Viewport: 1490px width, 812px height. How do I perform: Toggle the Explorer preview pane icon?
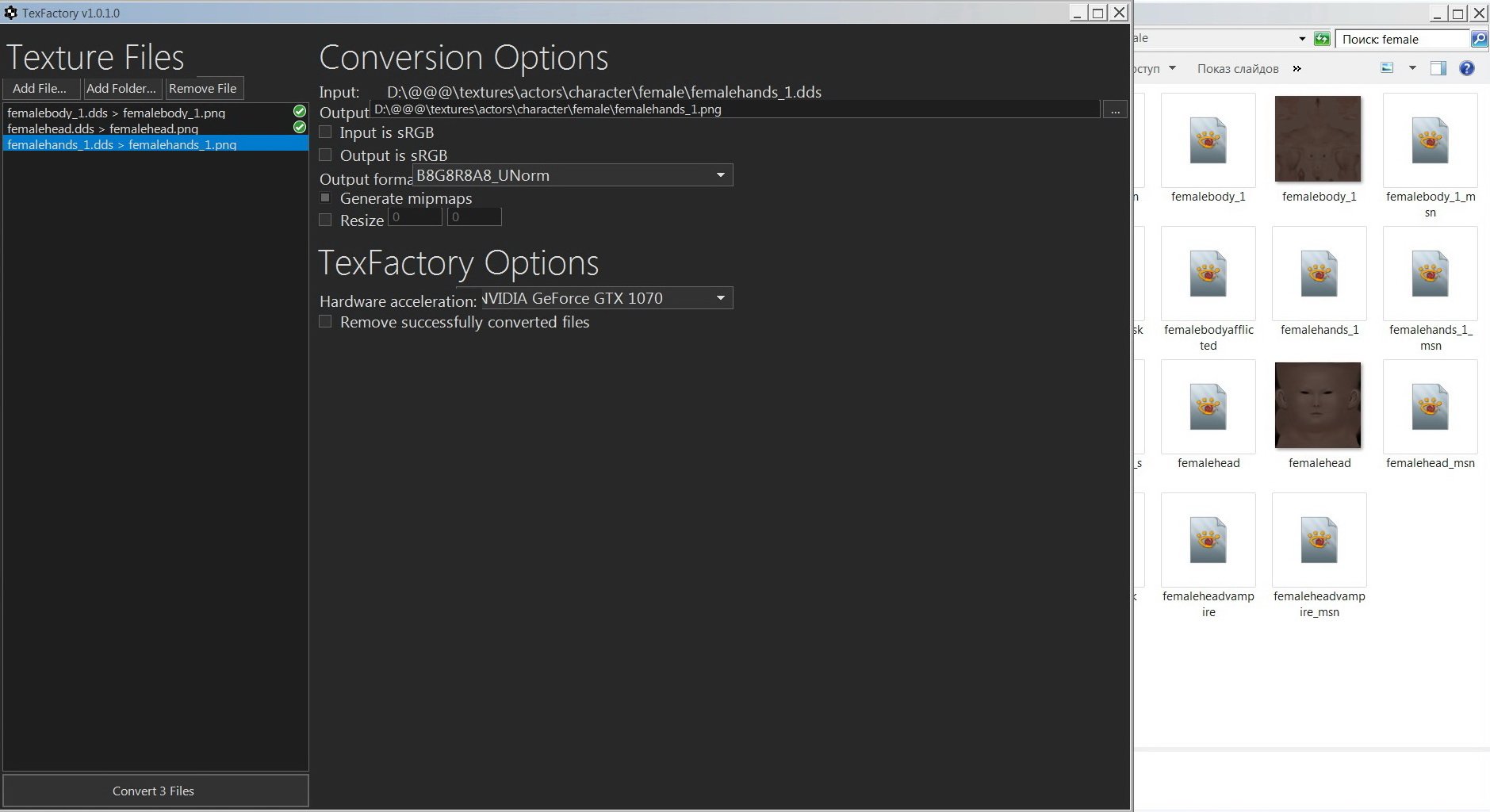point(1438,68)
